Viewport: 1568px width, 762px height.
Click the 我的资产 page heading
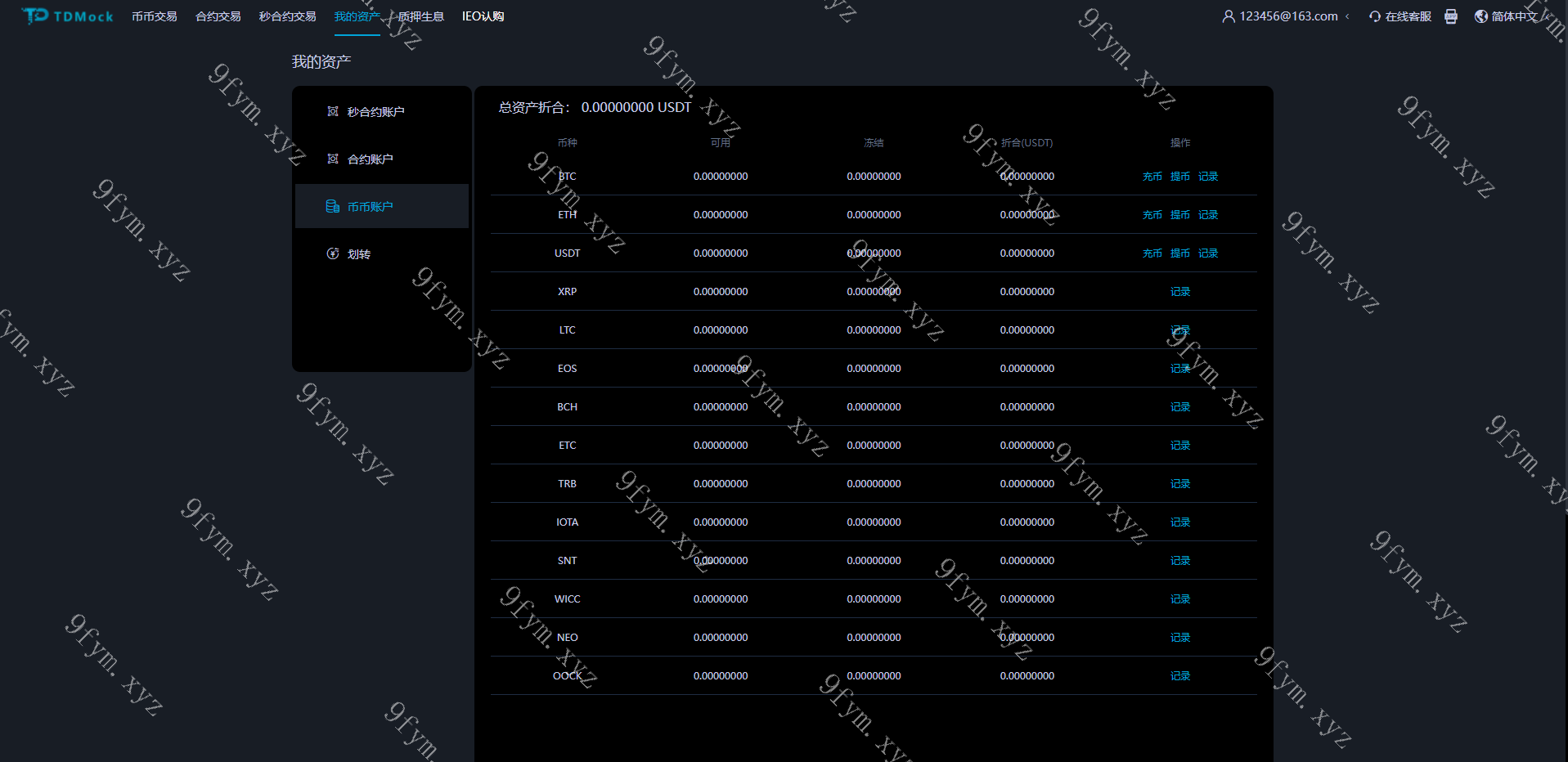click(321, 62)
